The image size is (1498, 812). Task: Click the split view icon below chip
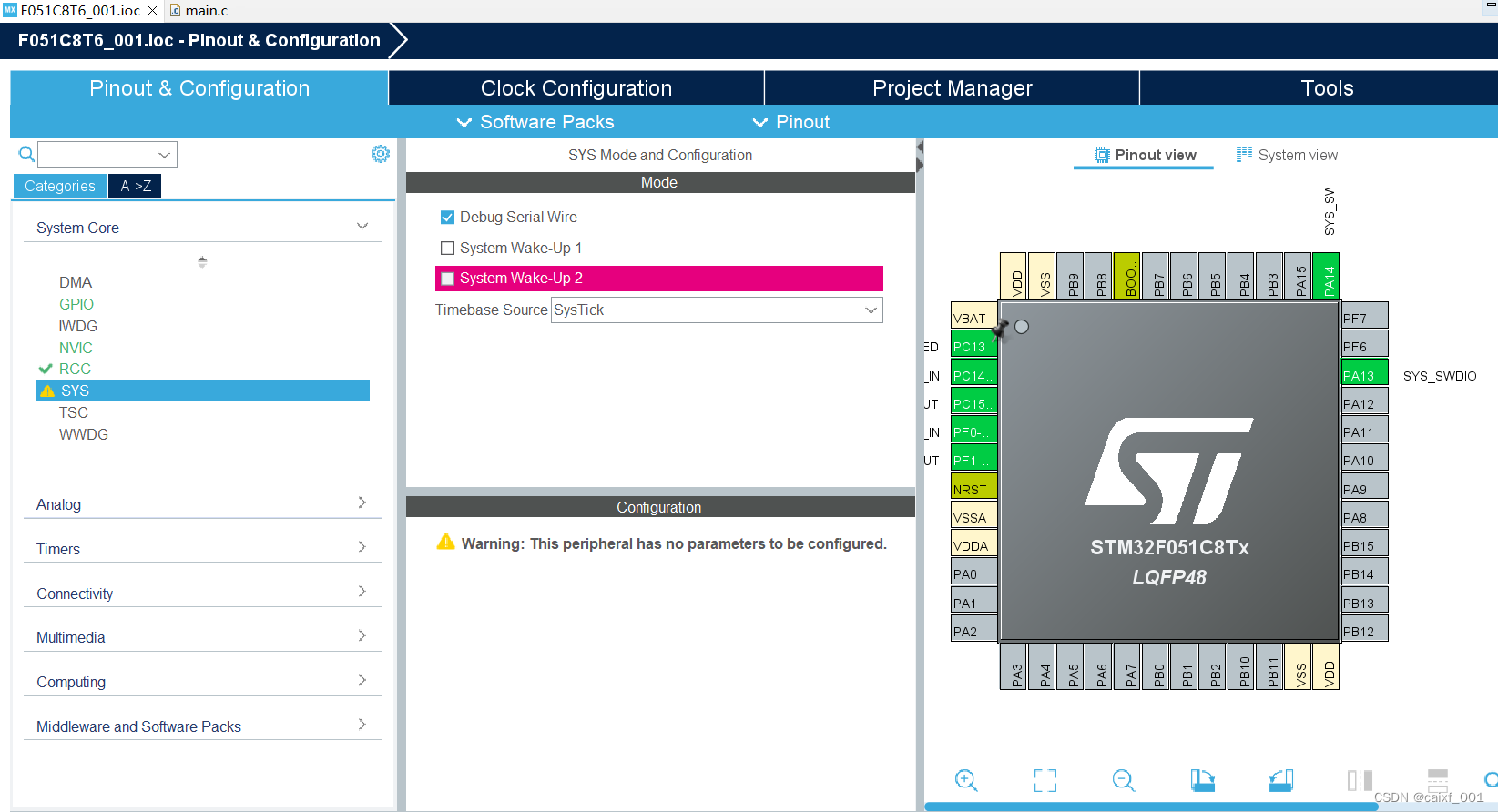click(1360, 780)
